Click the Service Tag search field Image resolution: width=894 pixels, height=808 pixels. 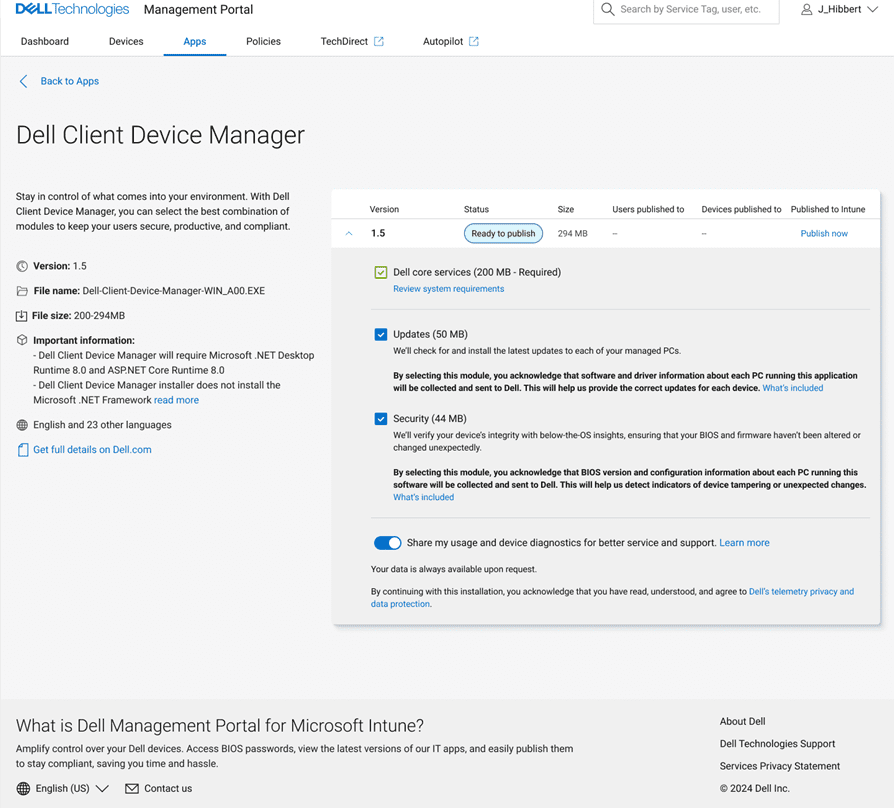pyautogui.click(x=700, y=9)
